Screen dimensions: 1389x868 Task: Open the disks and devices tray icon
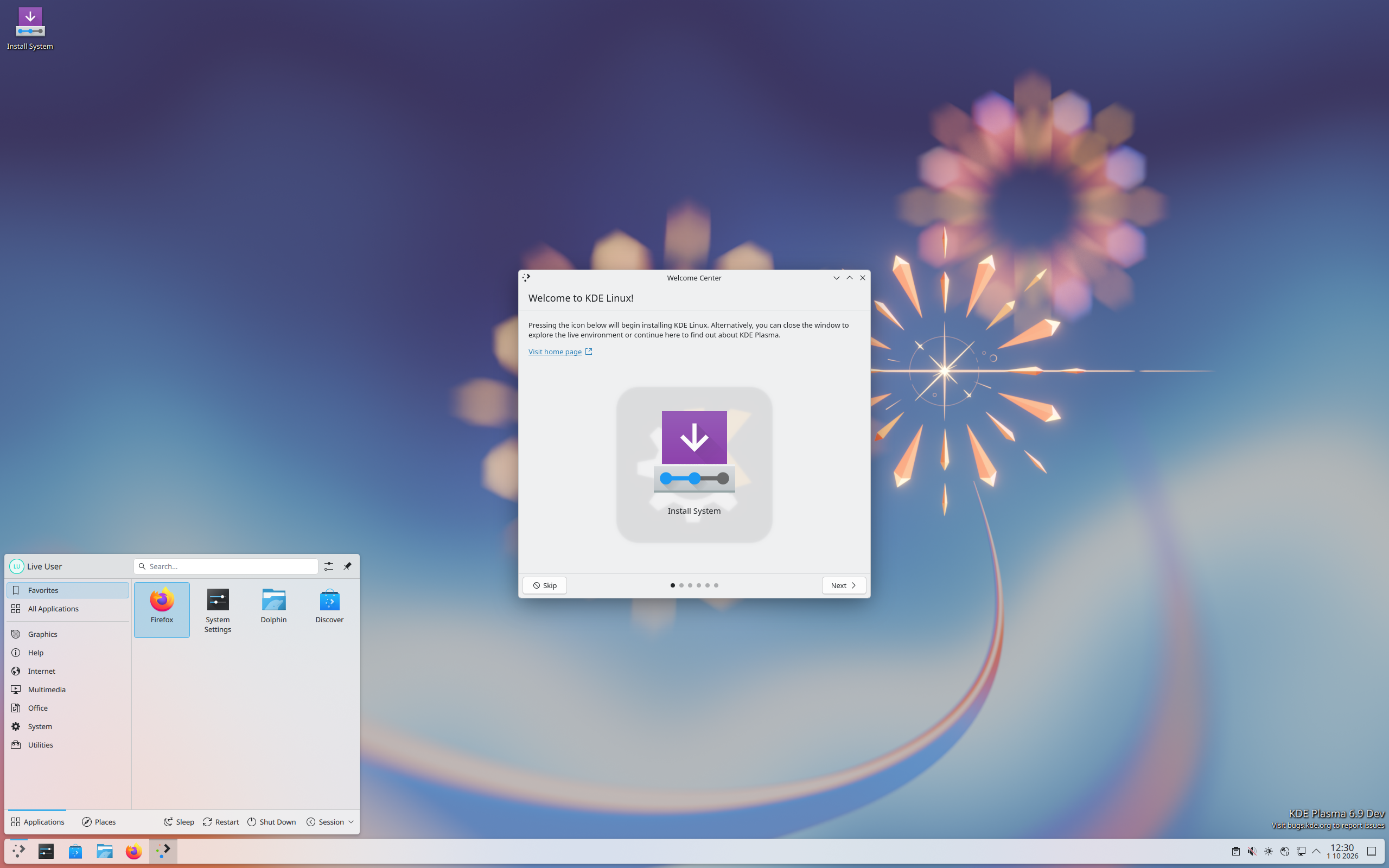pyautogui.click(x=1284, y=851)
